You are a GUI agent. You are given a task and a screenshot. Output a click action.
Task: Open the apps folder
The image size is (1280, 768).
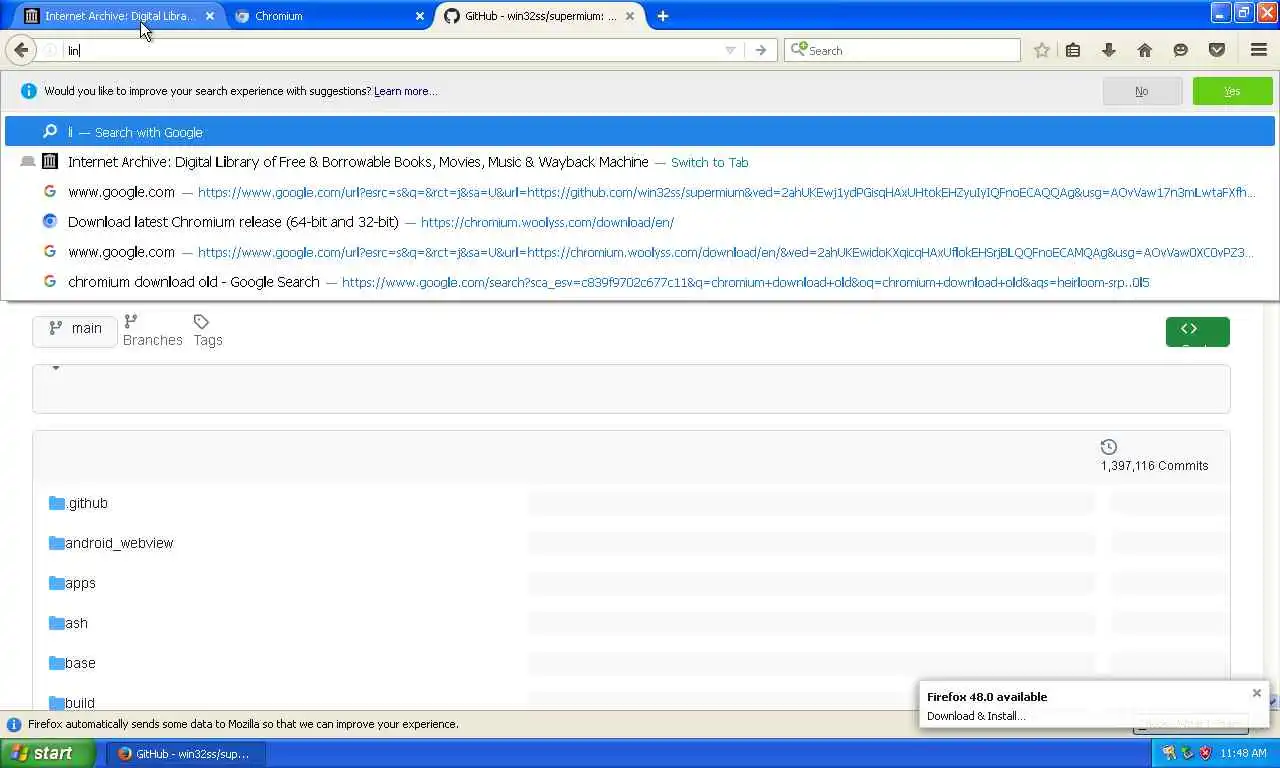click(80, 583)
